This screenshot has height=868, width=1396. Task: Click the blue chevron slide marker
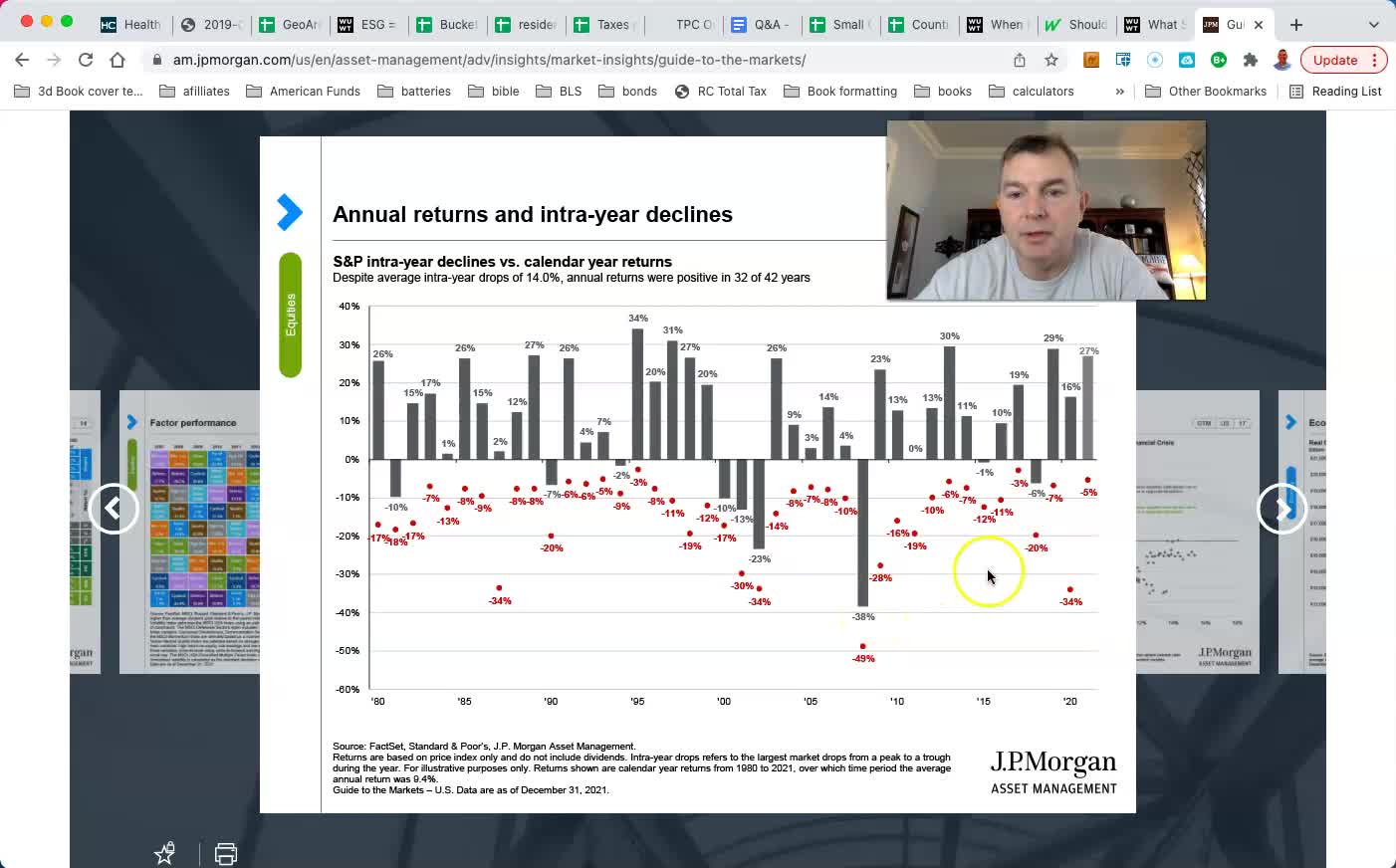click(289, 212)
